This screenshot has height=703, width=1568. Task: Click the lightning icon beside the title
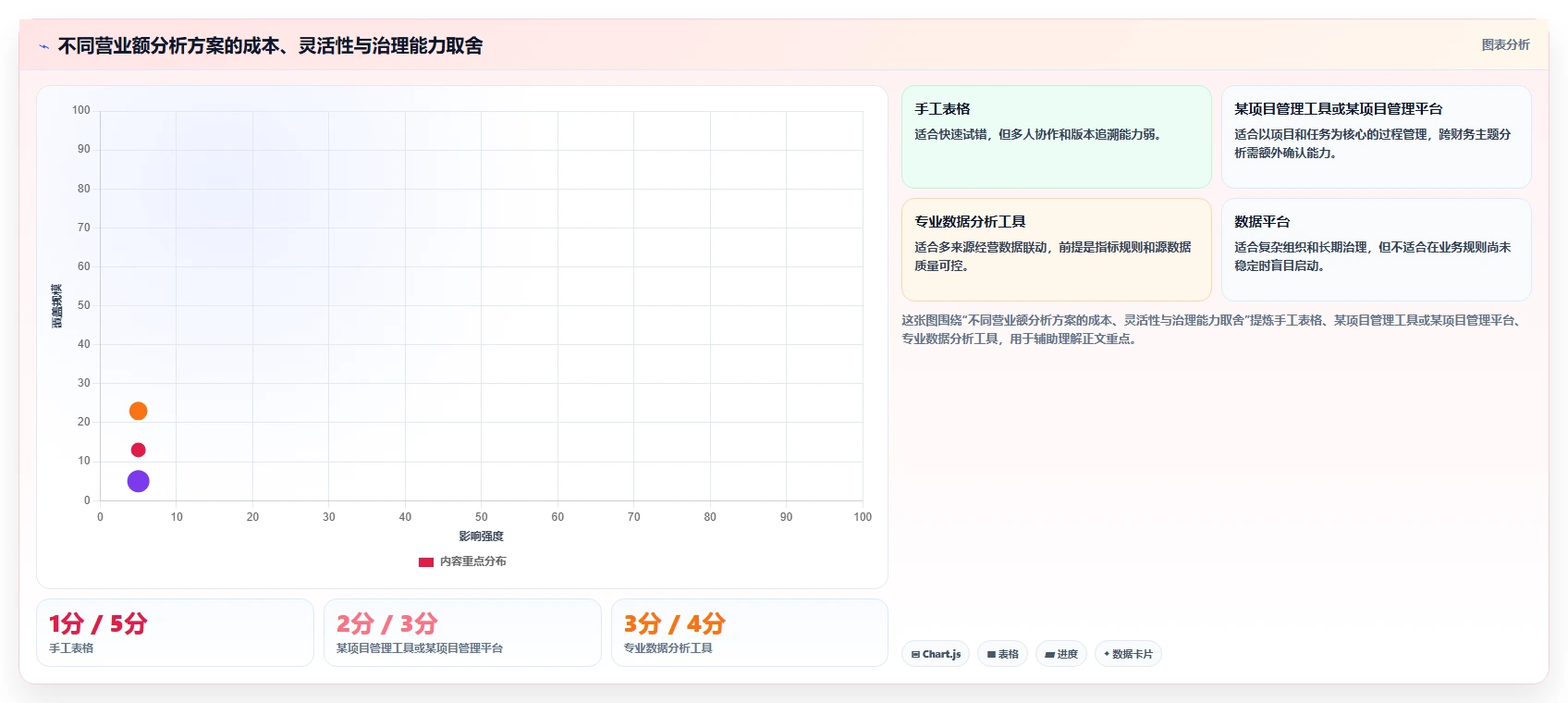pos(43,46)
